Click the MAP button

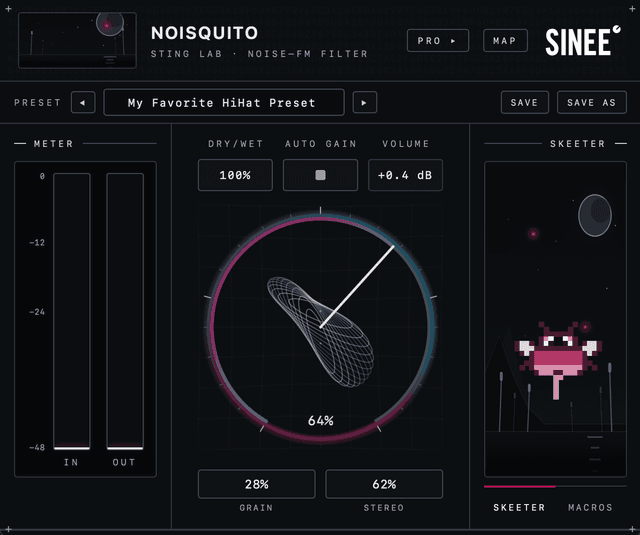(x=505, y=40)
